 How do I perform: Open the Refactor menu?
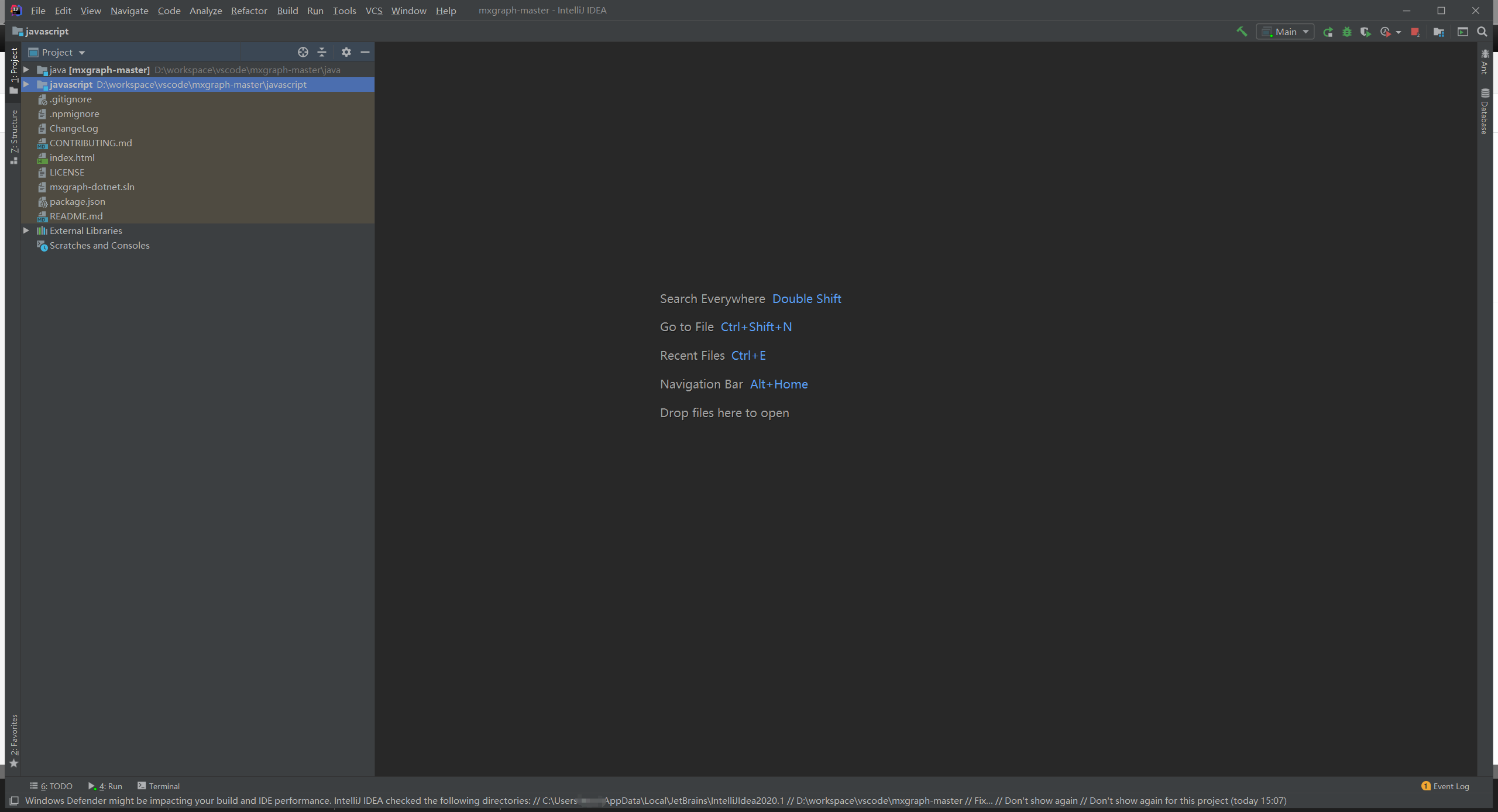249,11
